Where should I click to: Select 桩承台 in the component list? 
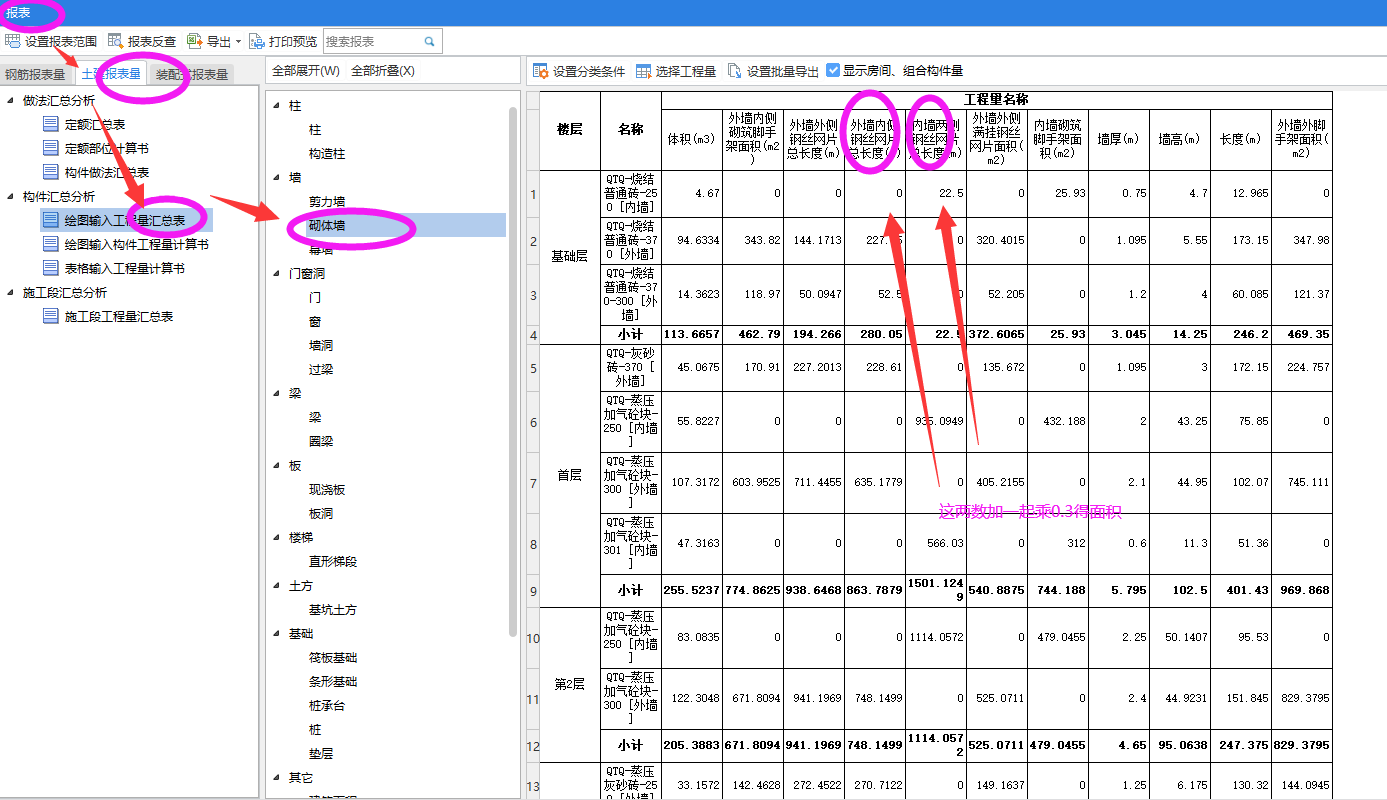tap(327, 706)
